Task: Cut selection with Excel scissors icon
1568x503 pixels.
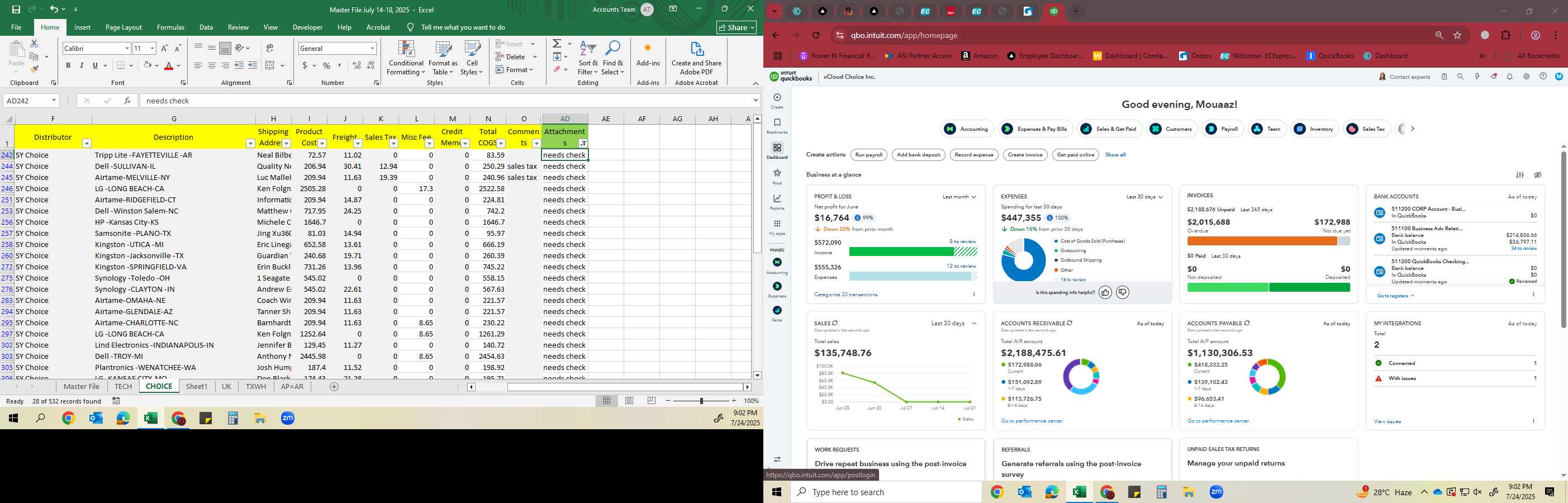Action: point(34,44)
